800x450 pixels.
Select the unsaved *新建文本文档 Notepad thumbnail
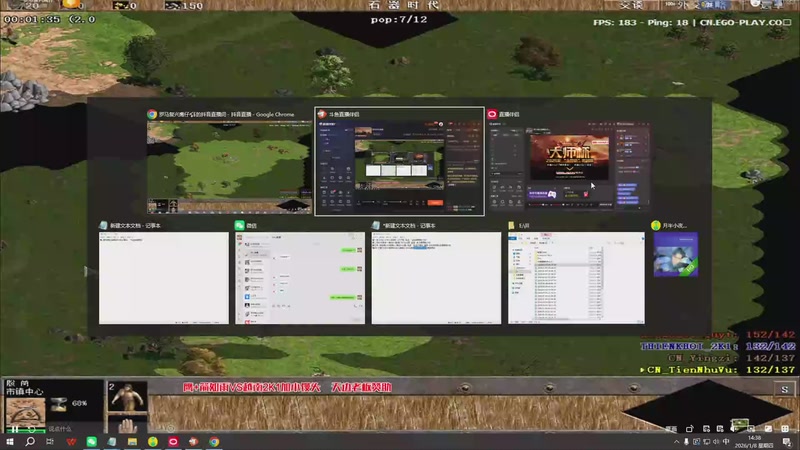[436, 278]
